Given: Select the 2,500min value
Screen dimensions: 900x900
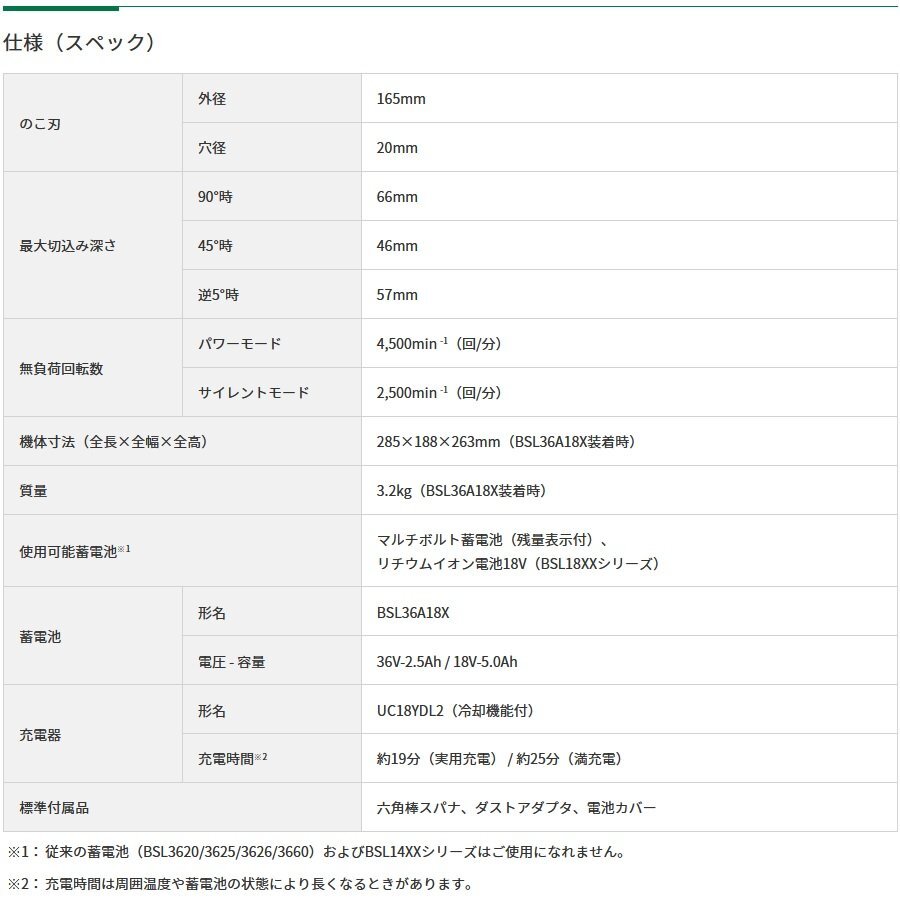Looking at the screenshot, I should [440, 393].
